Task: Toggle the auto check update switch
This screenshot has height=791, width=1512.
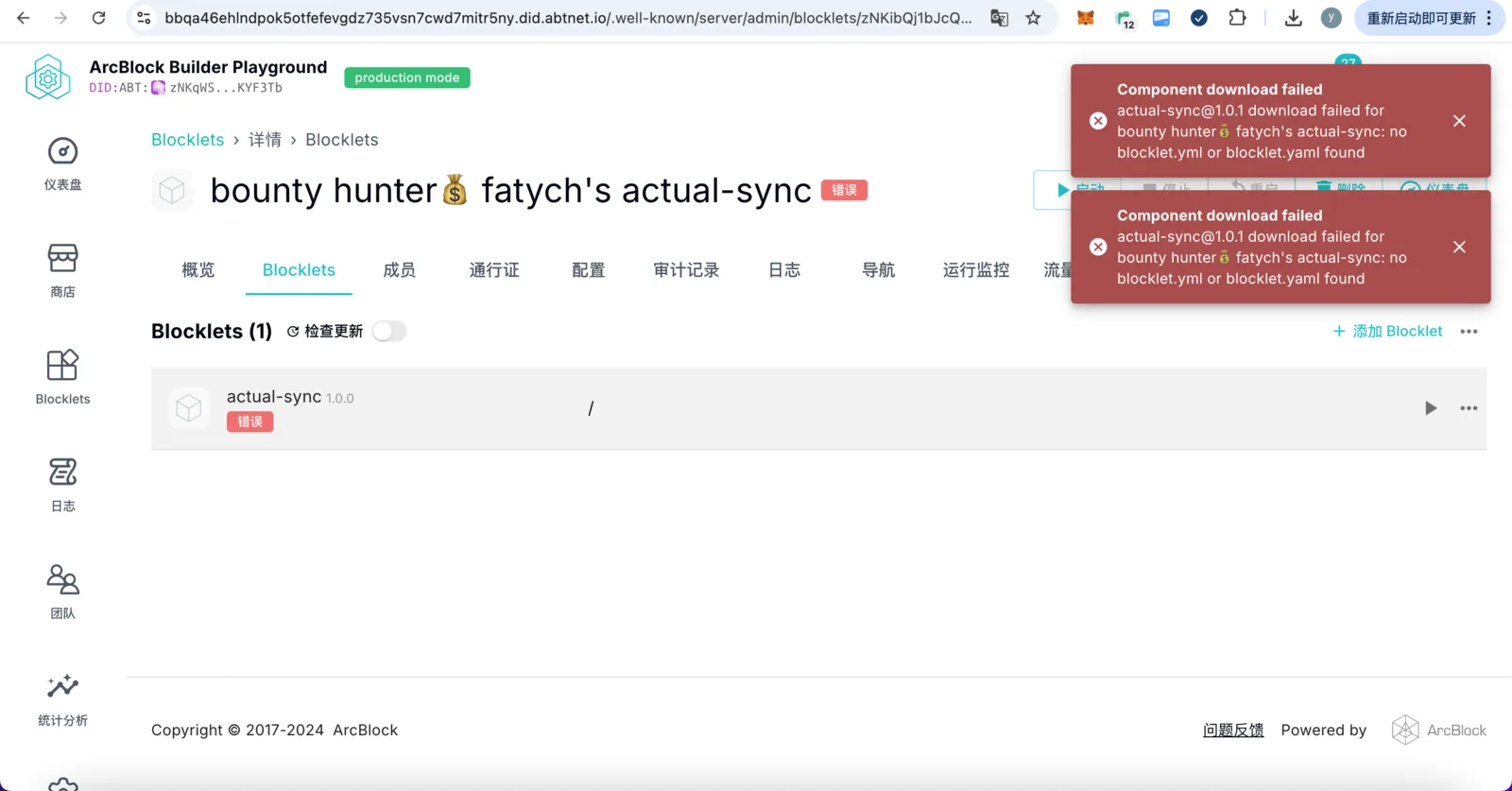Action: pos(389,332)
